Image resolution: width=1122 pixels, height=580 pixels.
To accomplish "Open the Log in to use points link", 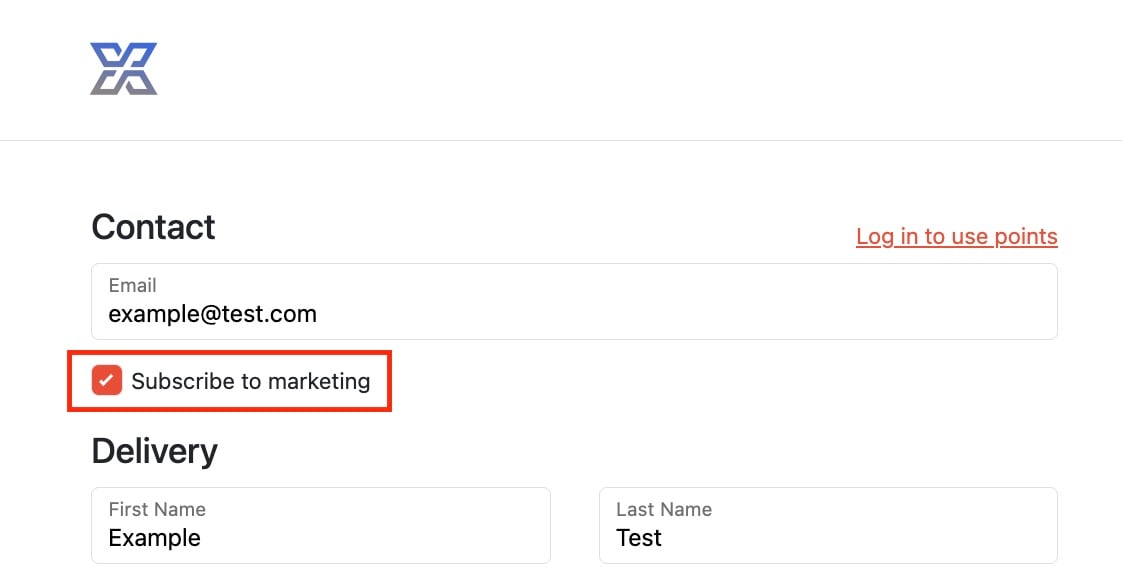I will (957, 237).
